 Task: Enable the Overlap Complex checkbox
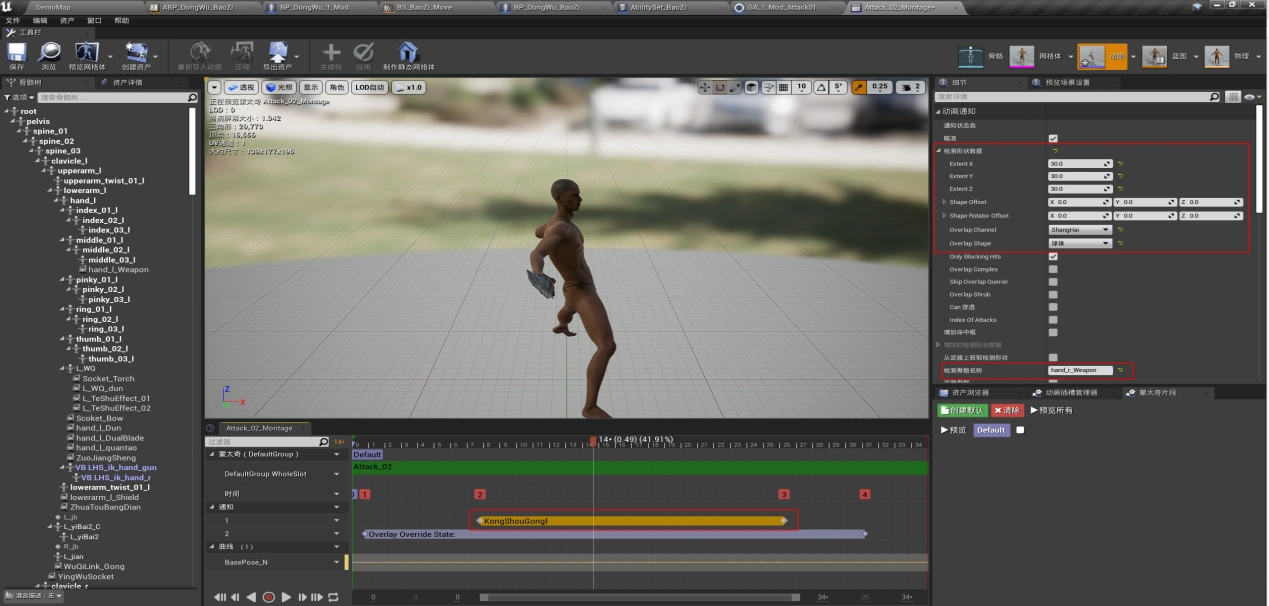[x=1053, y=269]
